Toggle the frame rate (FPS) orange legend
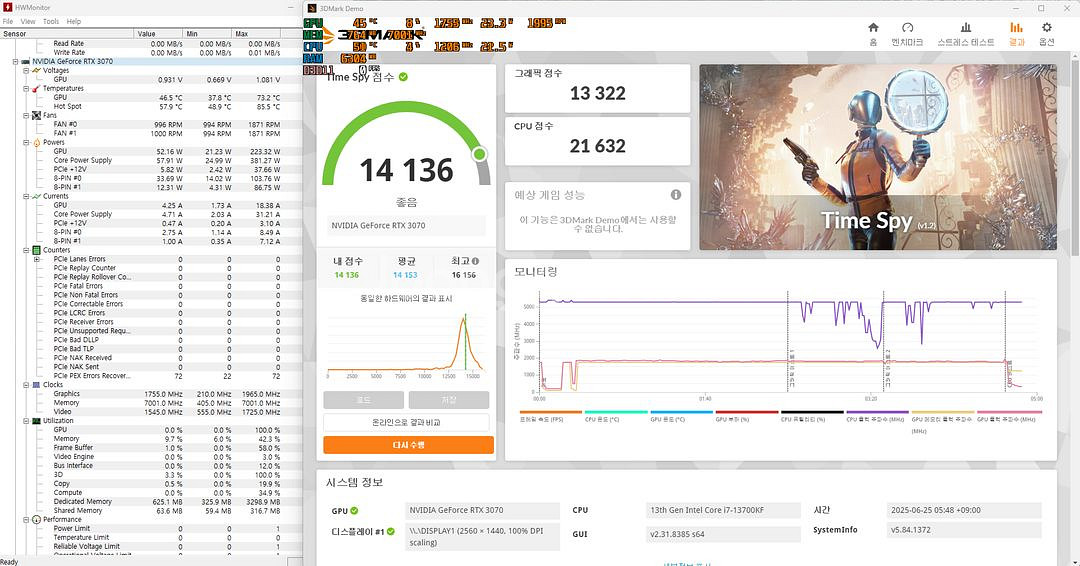This screenshot has height=566, width=1080. pyautogui.click(x=550, y=416)
